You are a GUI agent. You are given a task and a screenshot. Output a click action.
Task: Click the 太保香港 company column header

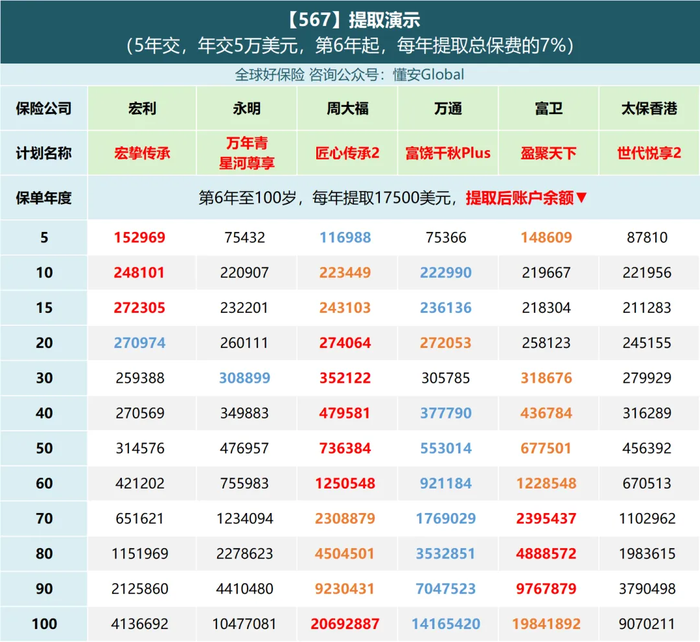point(649,108)
